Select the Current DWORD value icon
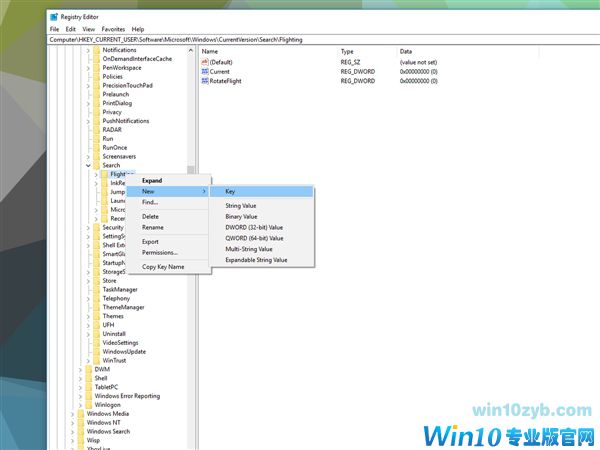The width and height of the screenshot is (600, 450). (x=205, y=72)
